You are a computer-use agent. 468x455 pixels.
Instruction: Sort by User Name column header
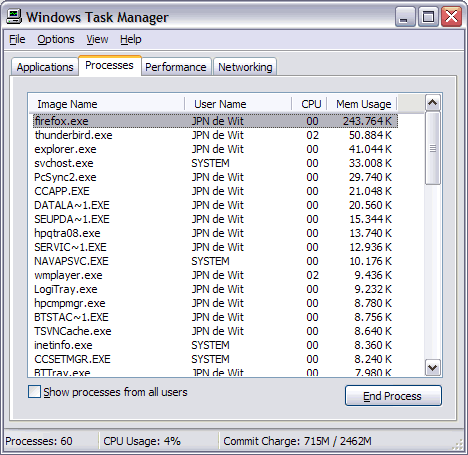[x=238, y=104]
